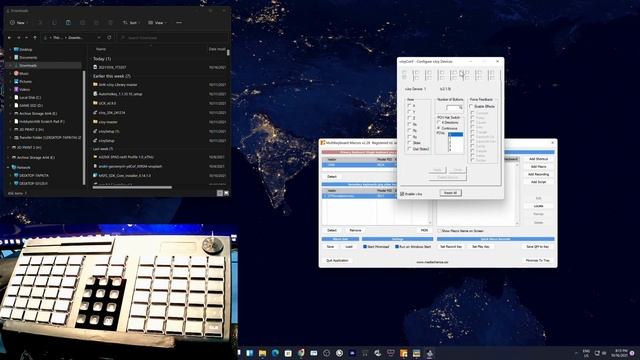Click the Set Record Key button
The height and width of the screenshot is (360, 640).
(x=451, y=247)
